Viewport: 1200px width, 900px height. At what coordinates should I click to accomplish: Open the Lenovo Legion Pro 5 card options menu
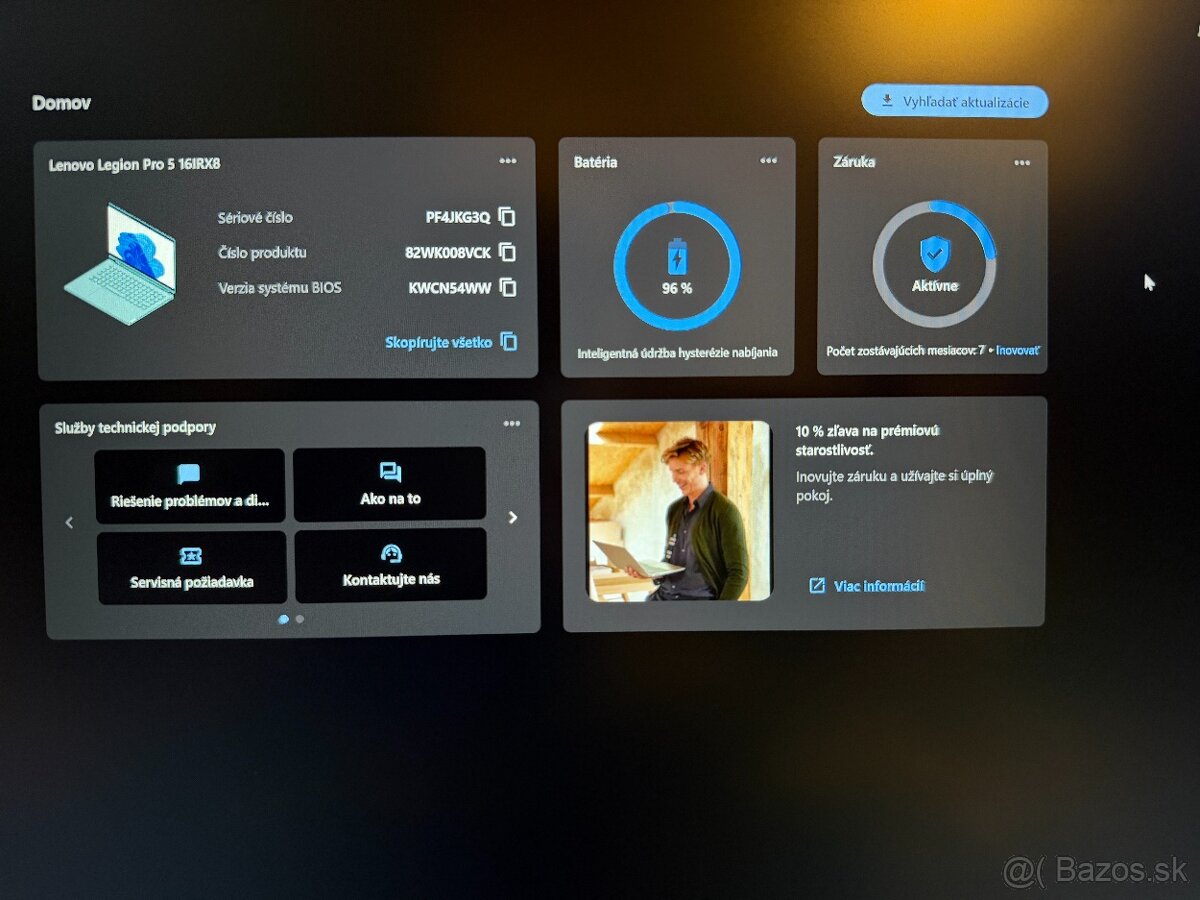point(508,161)
